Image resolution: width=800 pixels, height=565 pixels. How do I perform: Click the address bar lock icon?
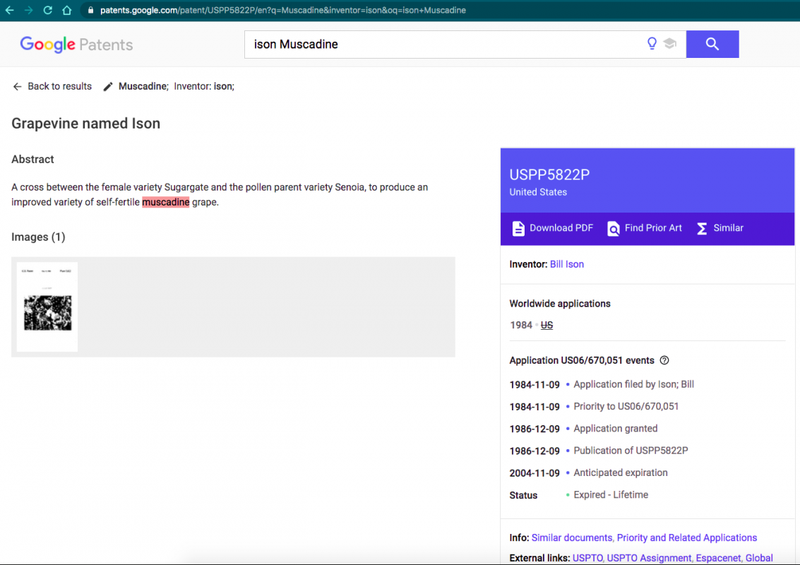coord(90,10)
